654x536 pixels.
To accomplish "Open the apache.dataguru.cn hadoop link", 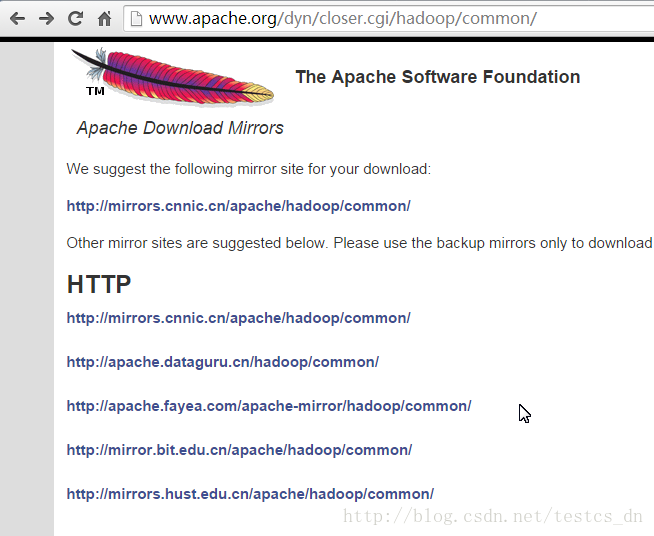I will coord(223,362).
